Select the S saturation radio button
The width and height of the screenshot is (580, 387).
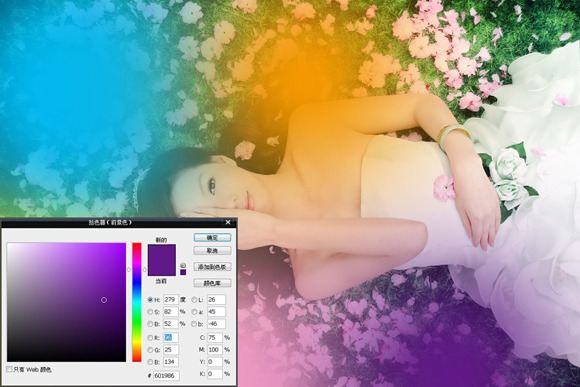pyautogui.click(x=150, y=312)
